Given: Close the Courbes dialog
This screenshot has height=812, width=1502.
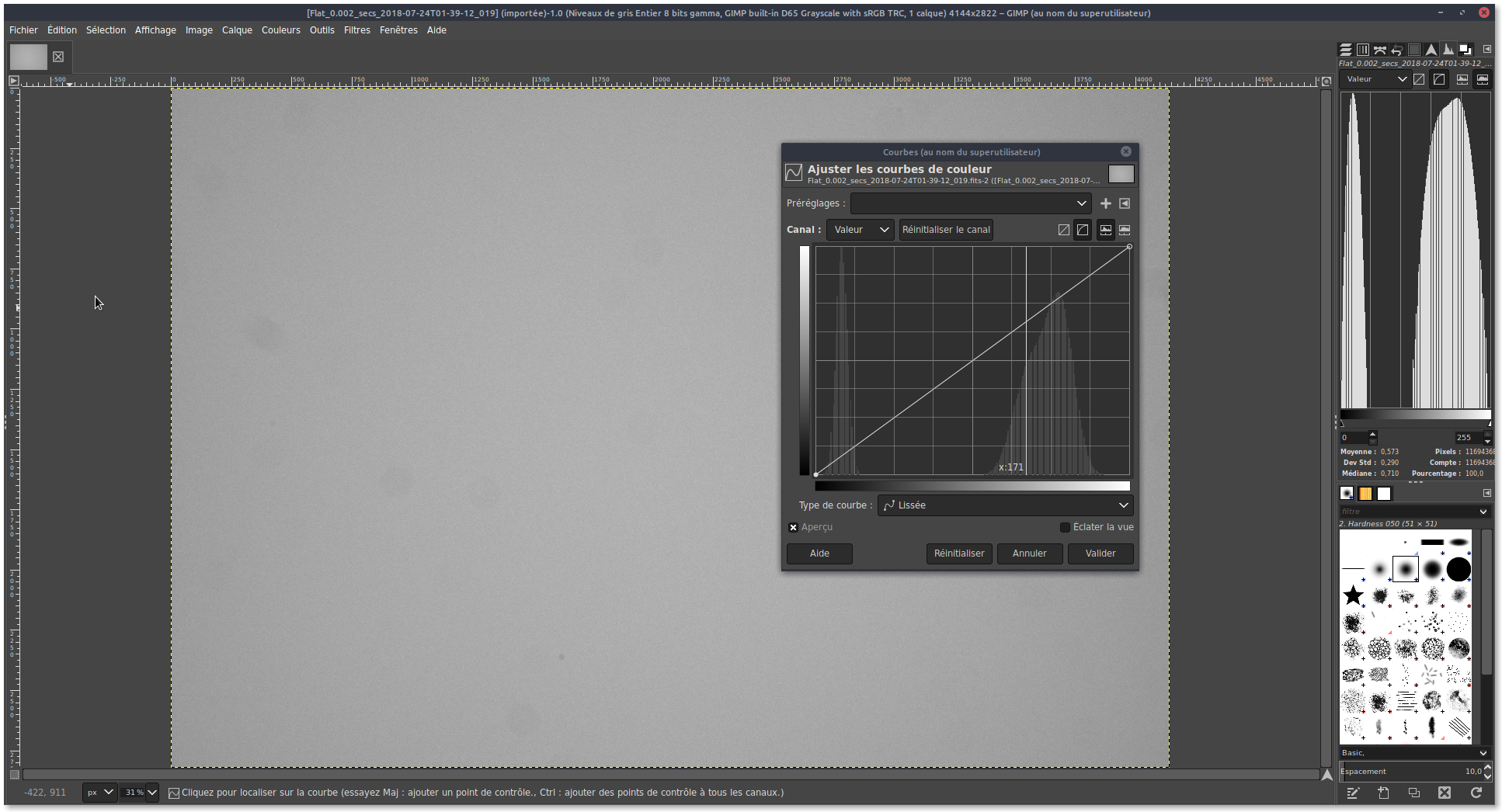Looking at the screenshot, I should tap(1126, 151).
